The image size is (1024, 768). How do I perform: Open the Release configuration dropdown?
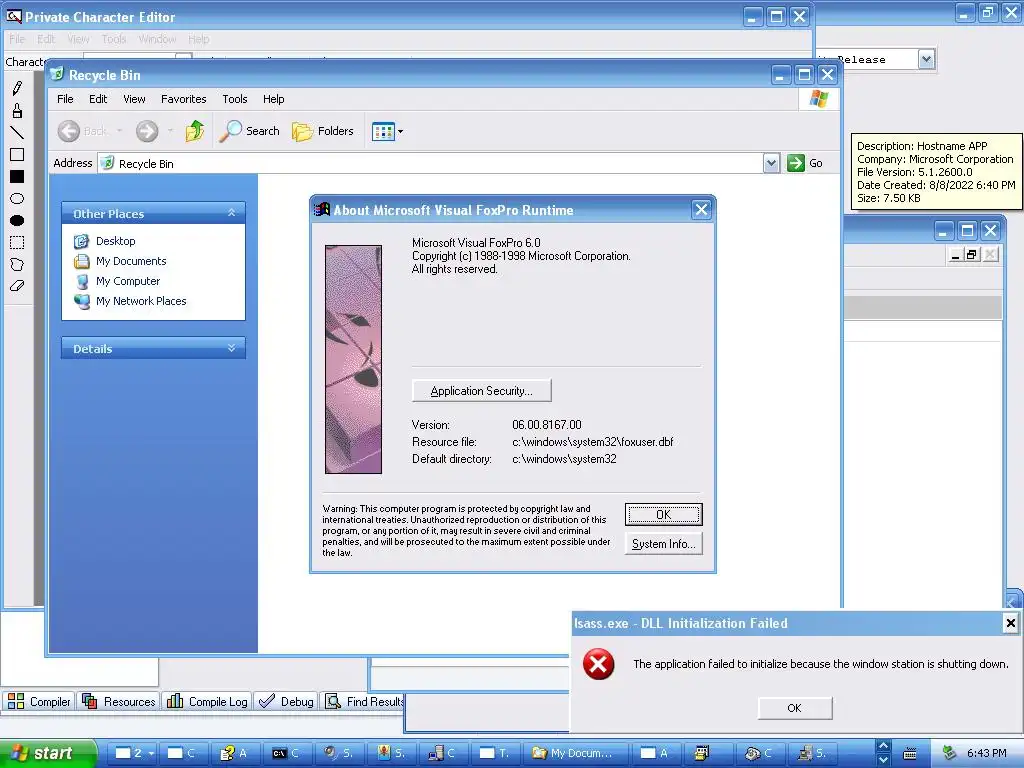click(926, 59)
